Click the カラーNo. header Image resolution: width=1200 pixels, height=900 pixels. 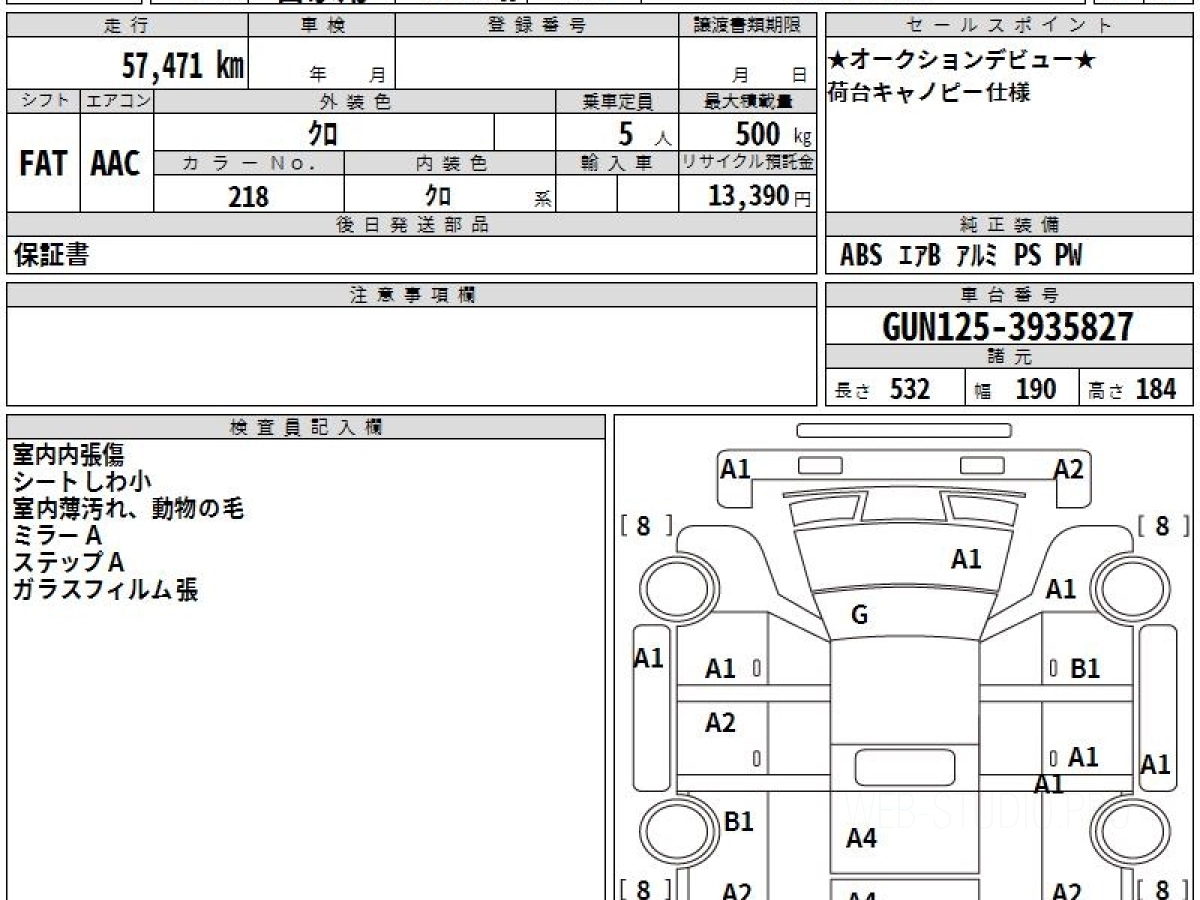coord(249,163)
